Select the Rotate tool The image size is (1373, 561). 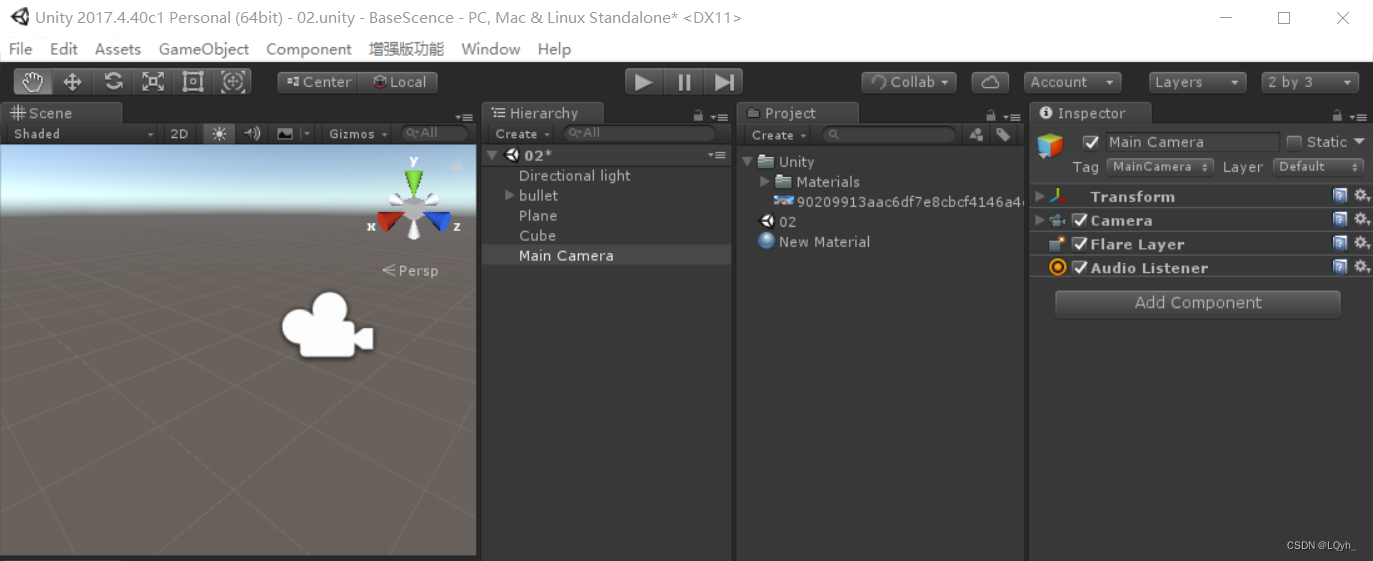click(x=113, y=82)
